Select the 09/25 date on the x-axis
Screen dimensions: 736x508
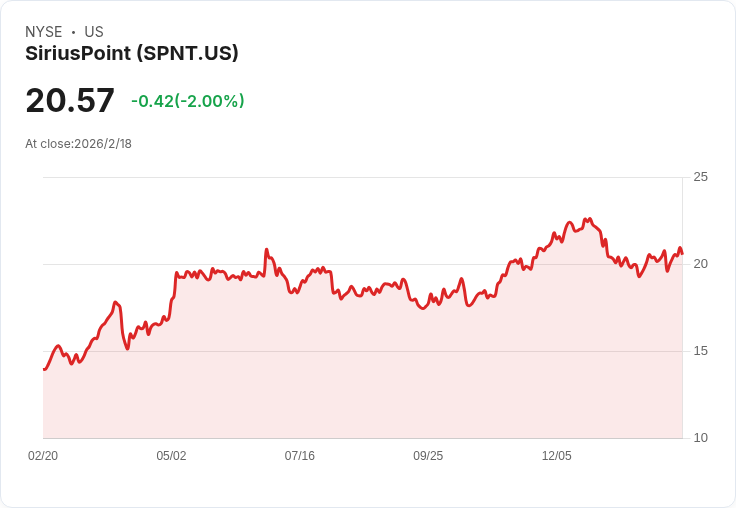(x=428, y=456)
